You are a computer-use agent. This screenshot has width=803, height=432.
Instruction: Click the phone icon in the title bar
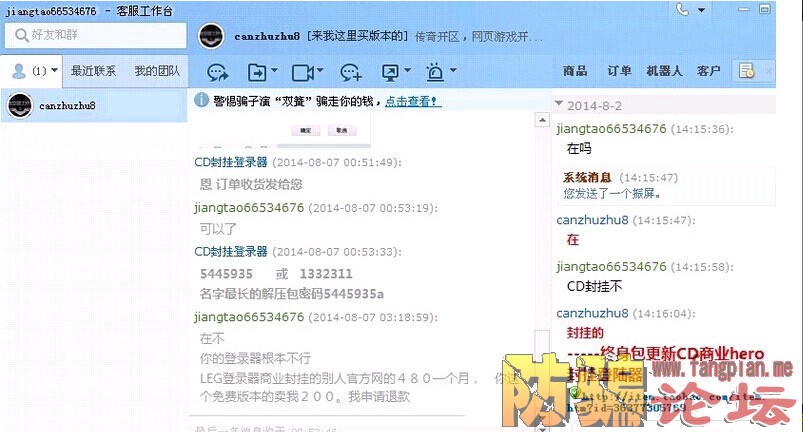click(683, 9)
